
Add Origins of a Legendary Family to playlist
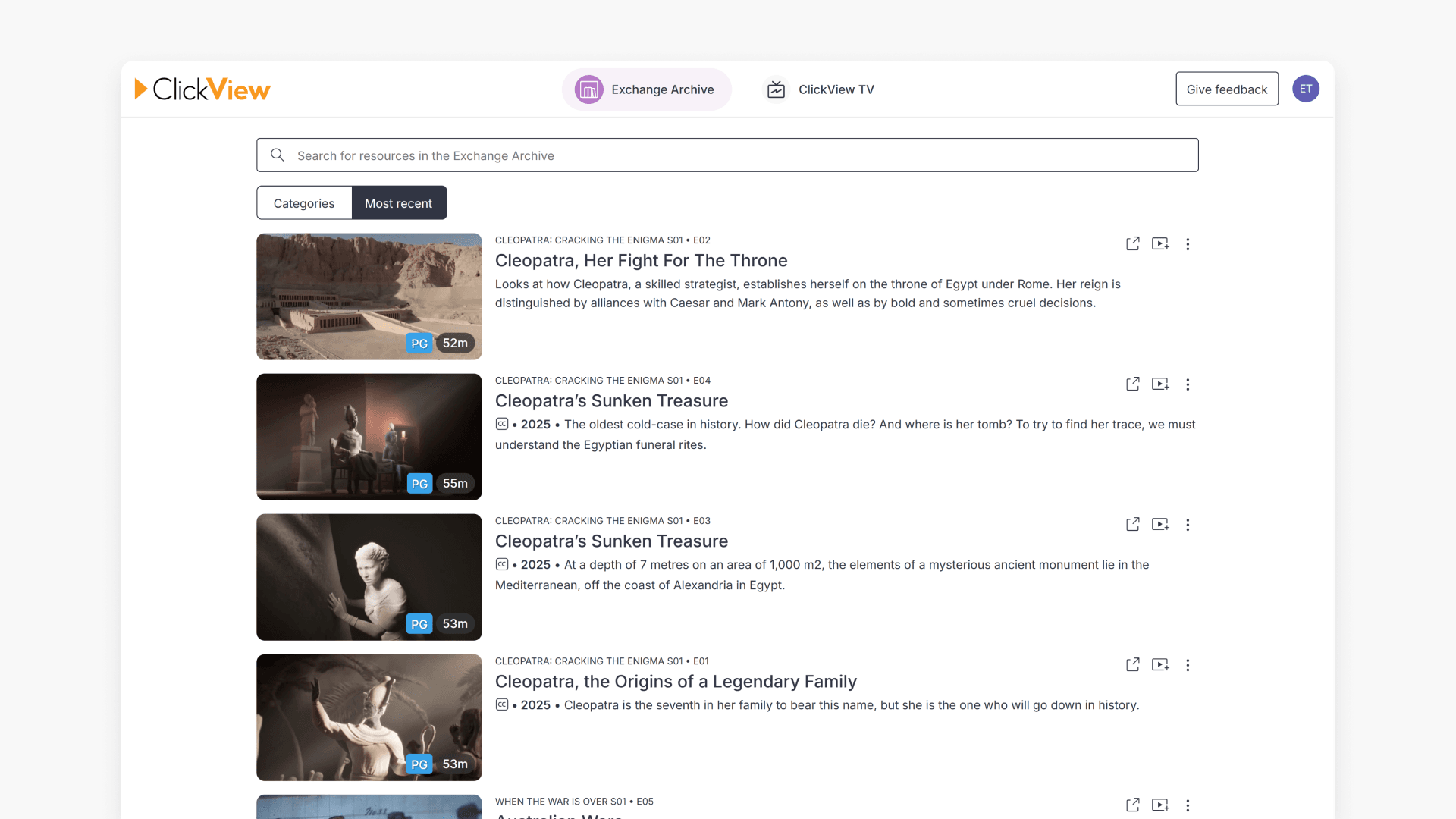click(1160, 665)
